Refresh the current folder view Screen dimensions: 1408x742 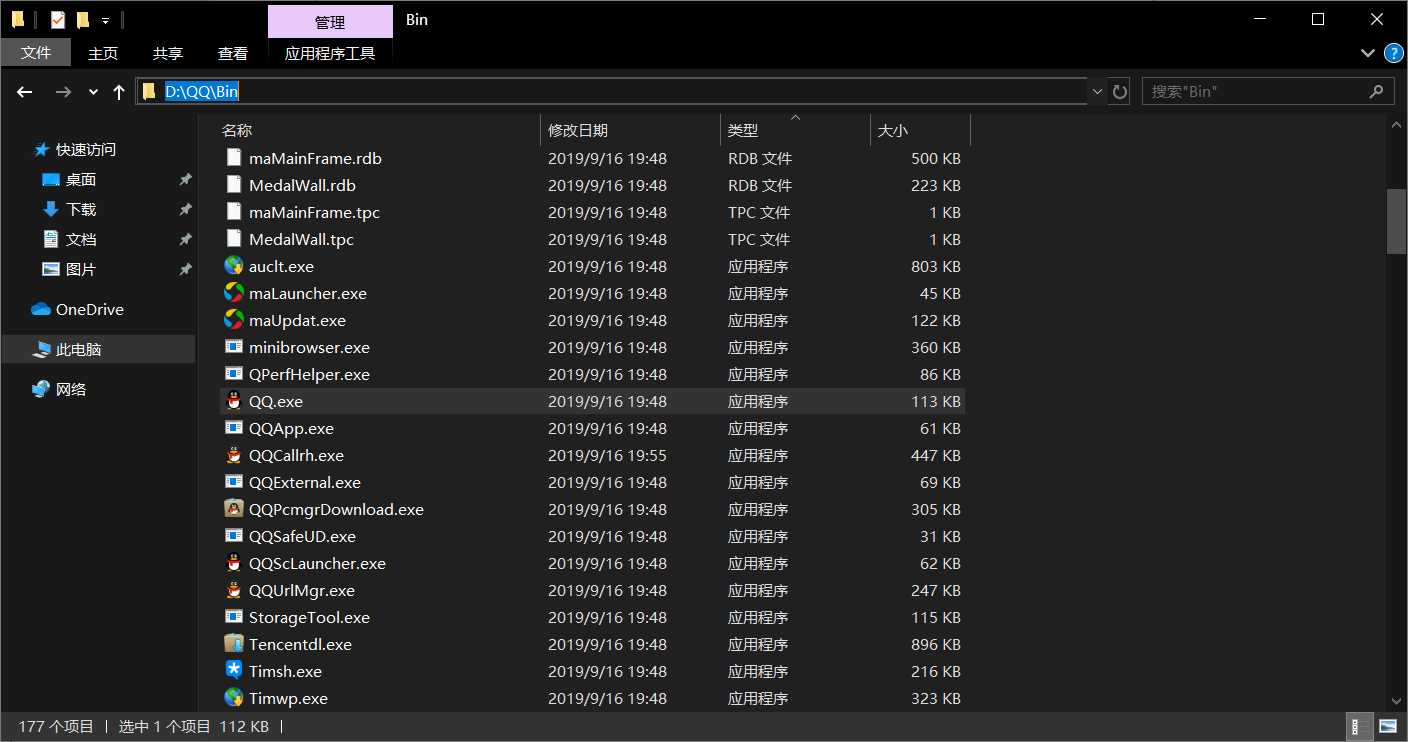pos(1120,92)
